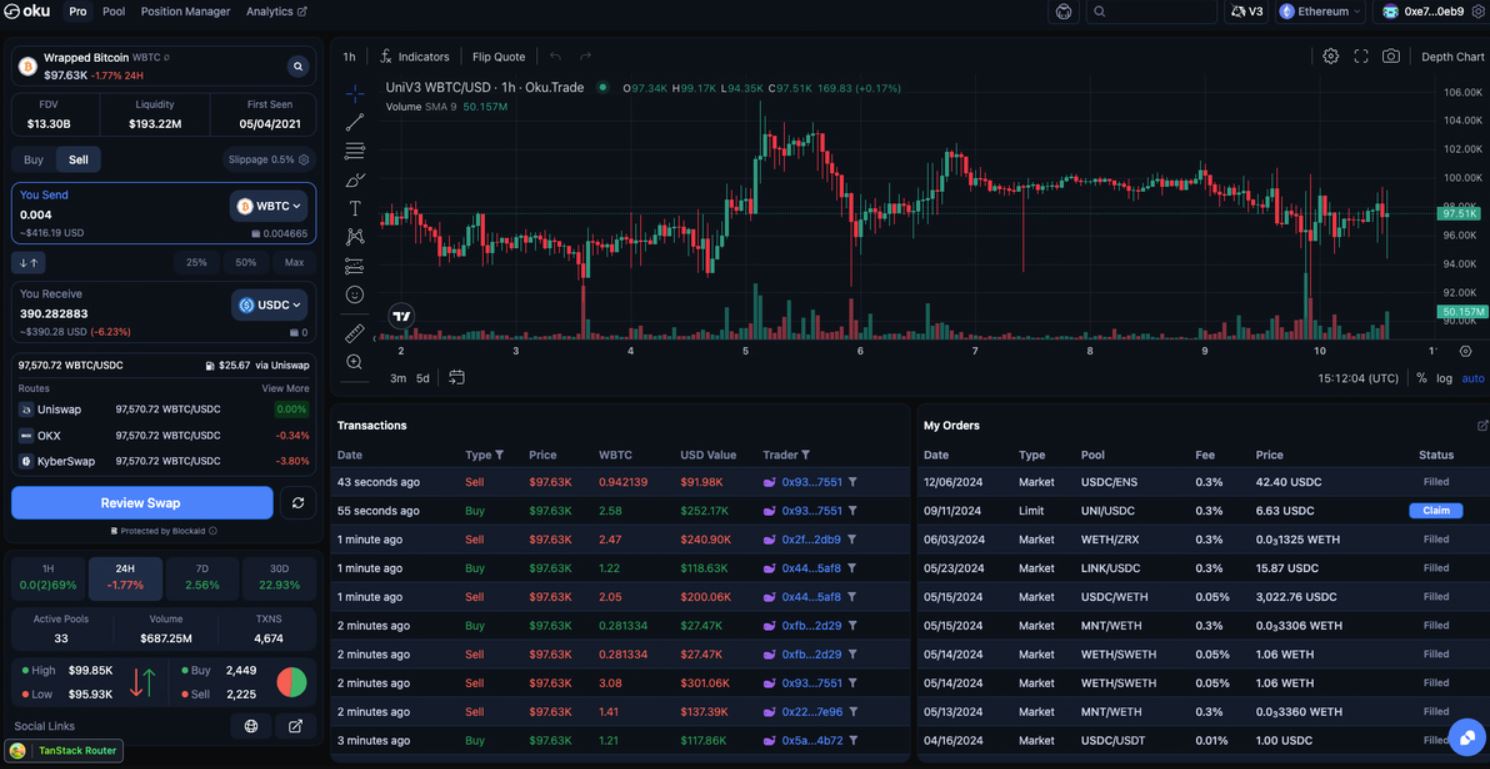Viewport: 1490px width, 769px height.
Task: Undo the last chart action
Action: point(556,57)
